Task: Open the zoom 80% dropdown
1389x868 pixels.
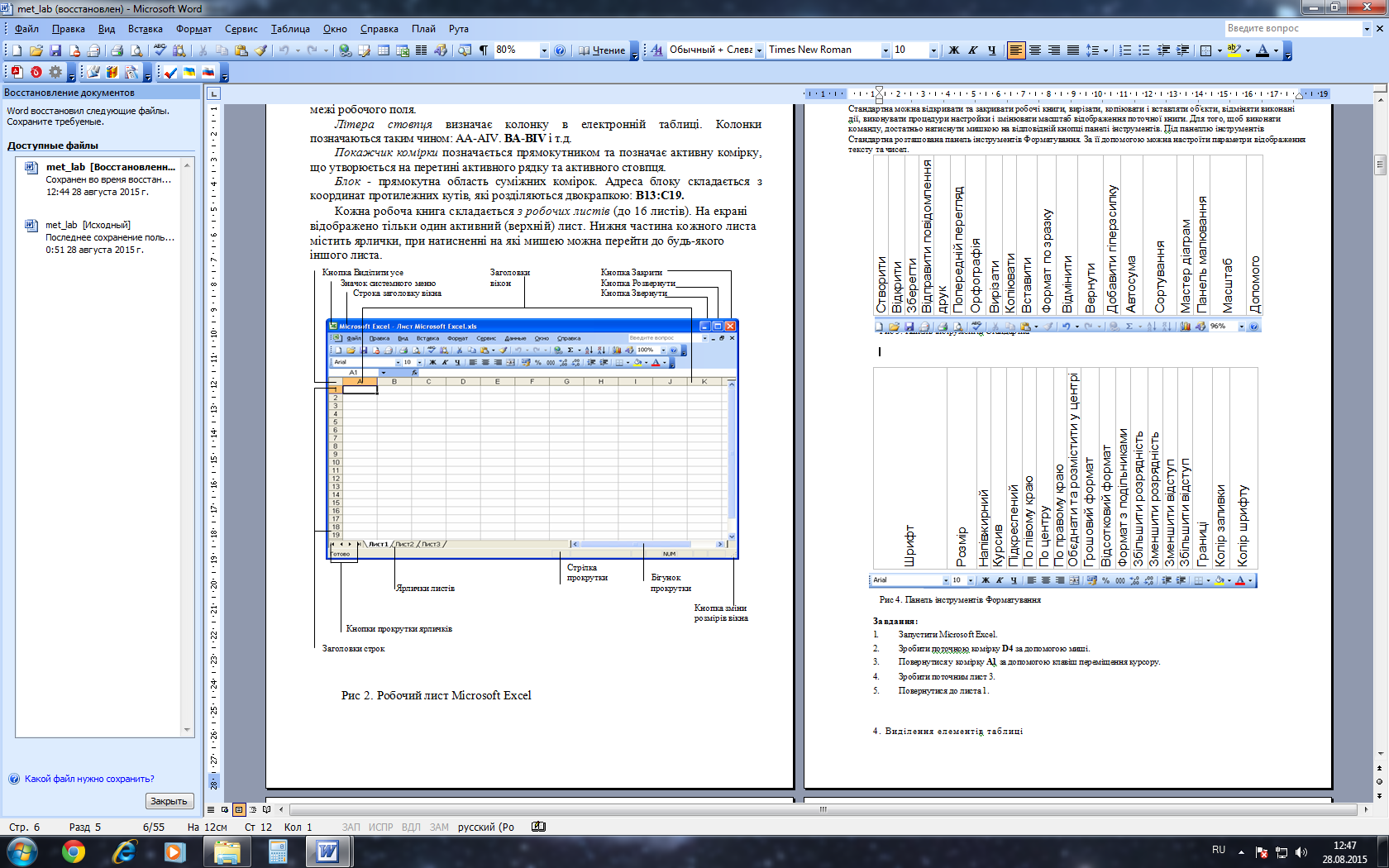Action: [x=544, y=50]
